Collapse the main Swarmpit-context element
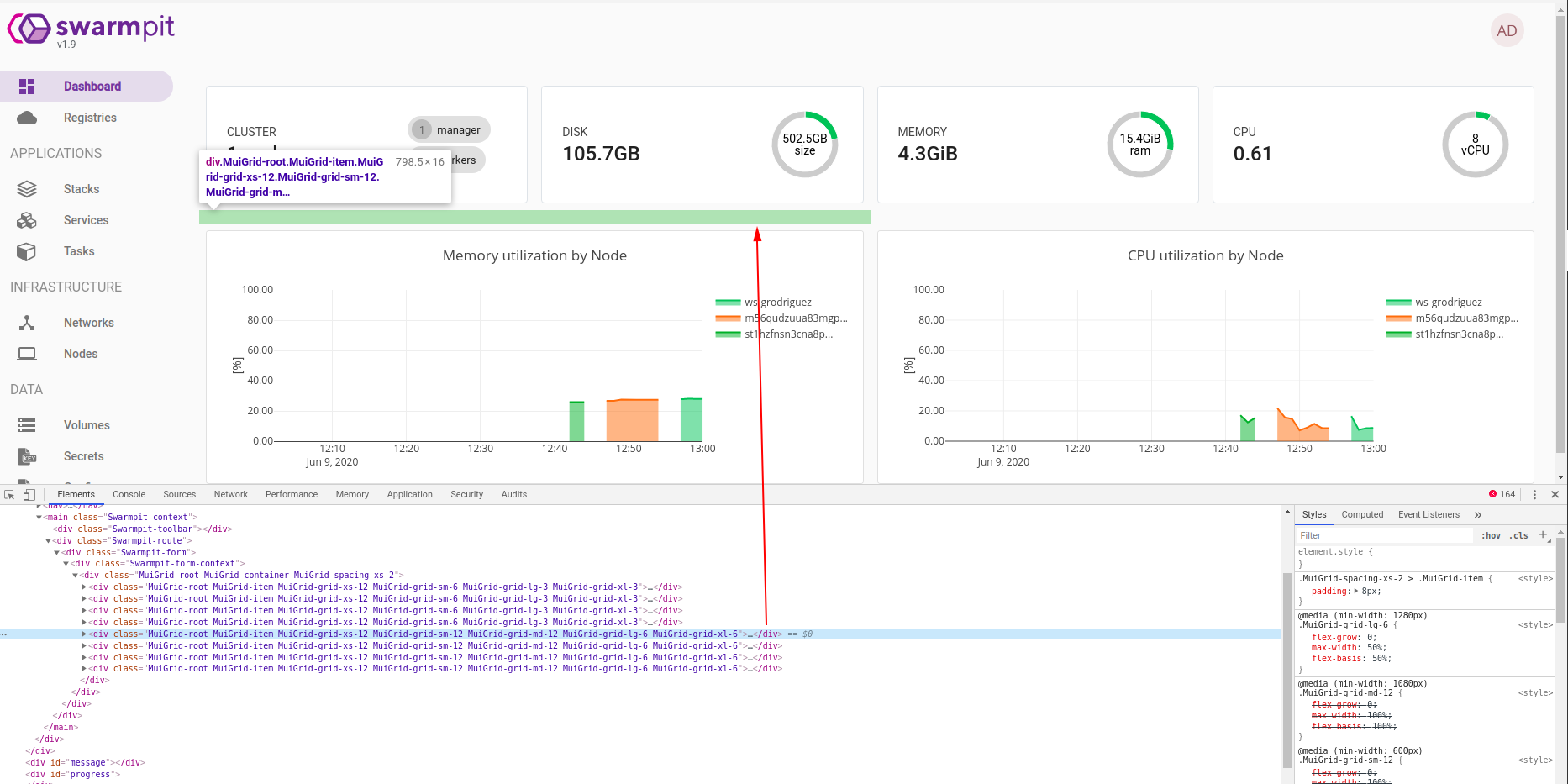 39,517
